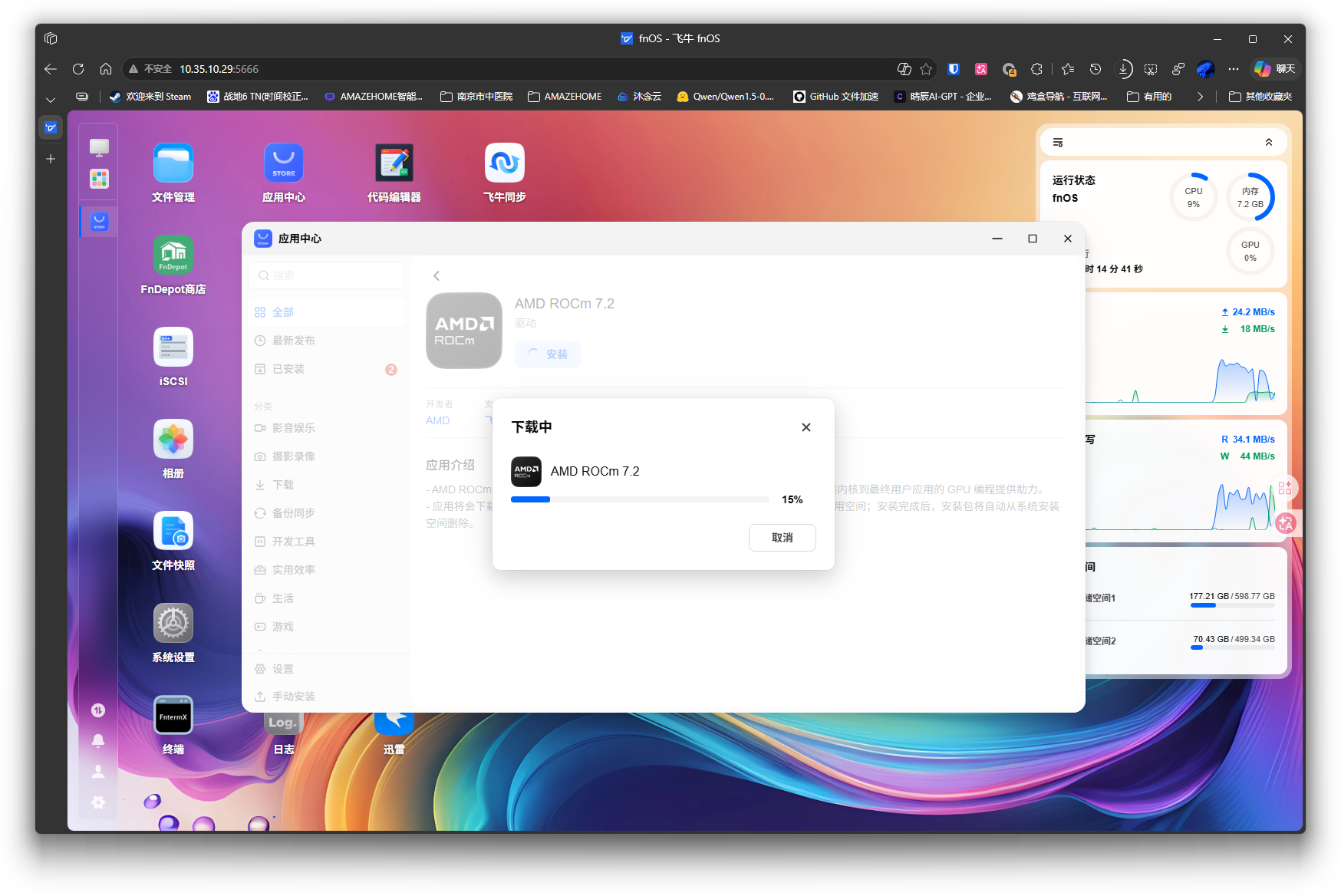The width and height of the screenshot is (1341, 896).
Task: Go back using the chevron arrow in 应用中心
Action: (437, 275)
